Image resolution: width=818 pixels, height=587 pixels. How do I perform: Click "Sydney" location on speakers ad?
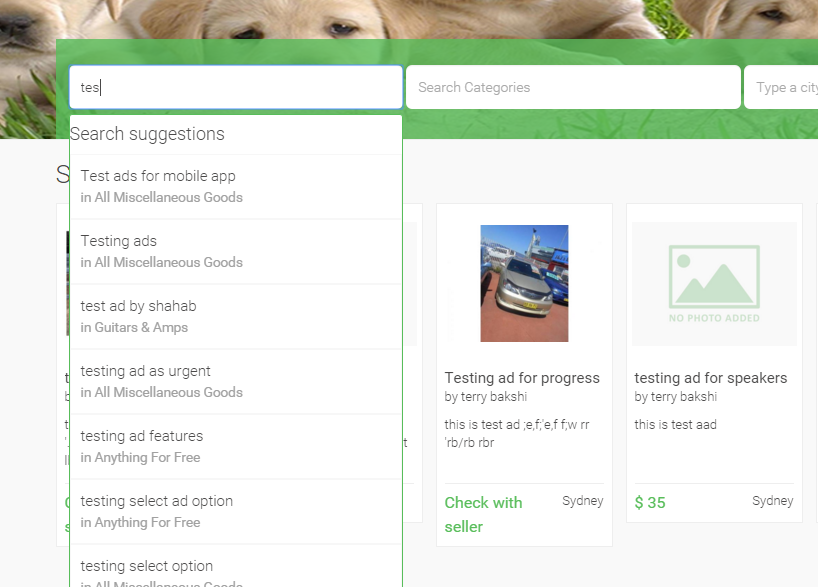click(773, 501)
